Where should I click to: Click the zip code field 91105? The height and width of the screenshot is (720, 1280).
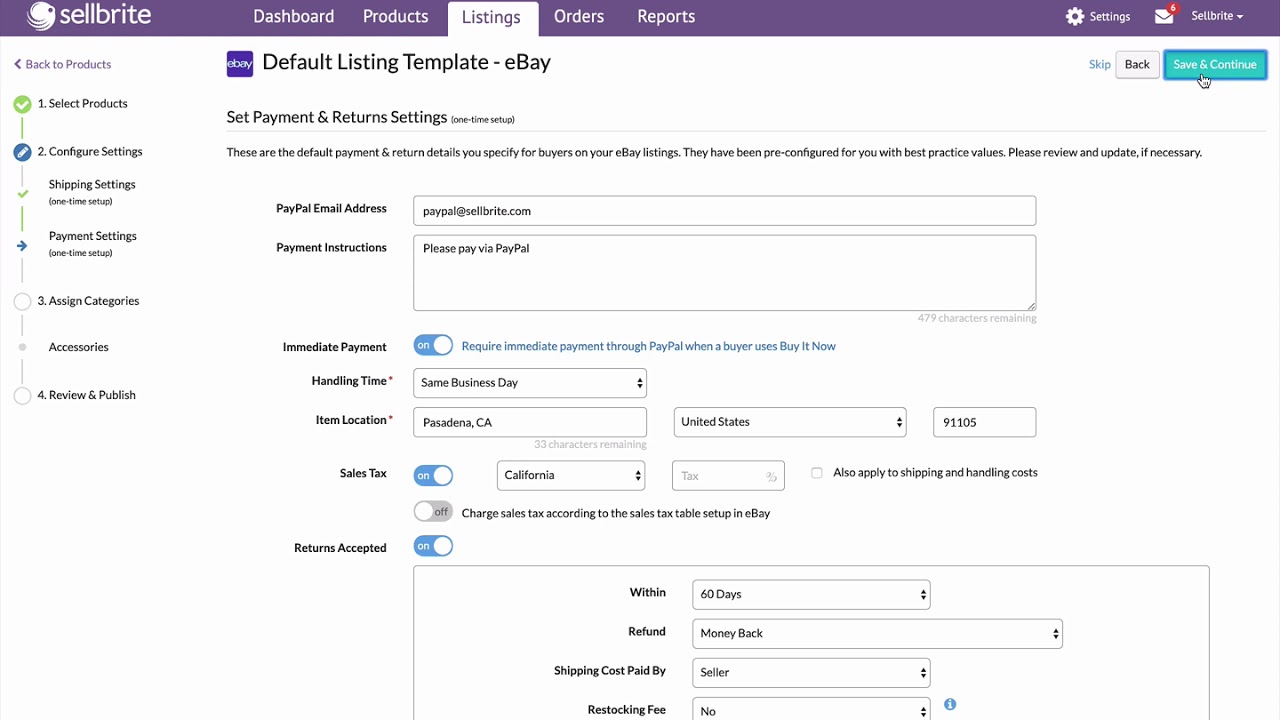(x=984, y=422)
